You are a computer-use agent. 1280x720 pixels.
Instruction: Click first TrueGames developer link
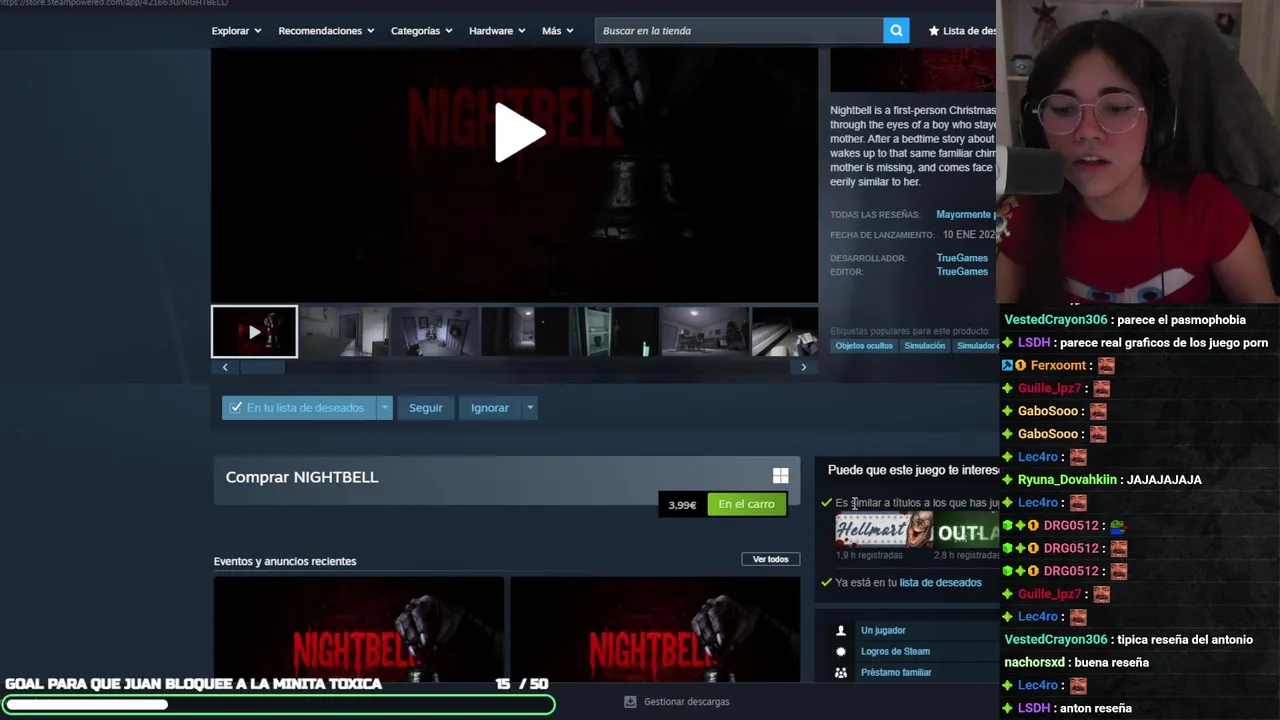point(962,258)
